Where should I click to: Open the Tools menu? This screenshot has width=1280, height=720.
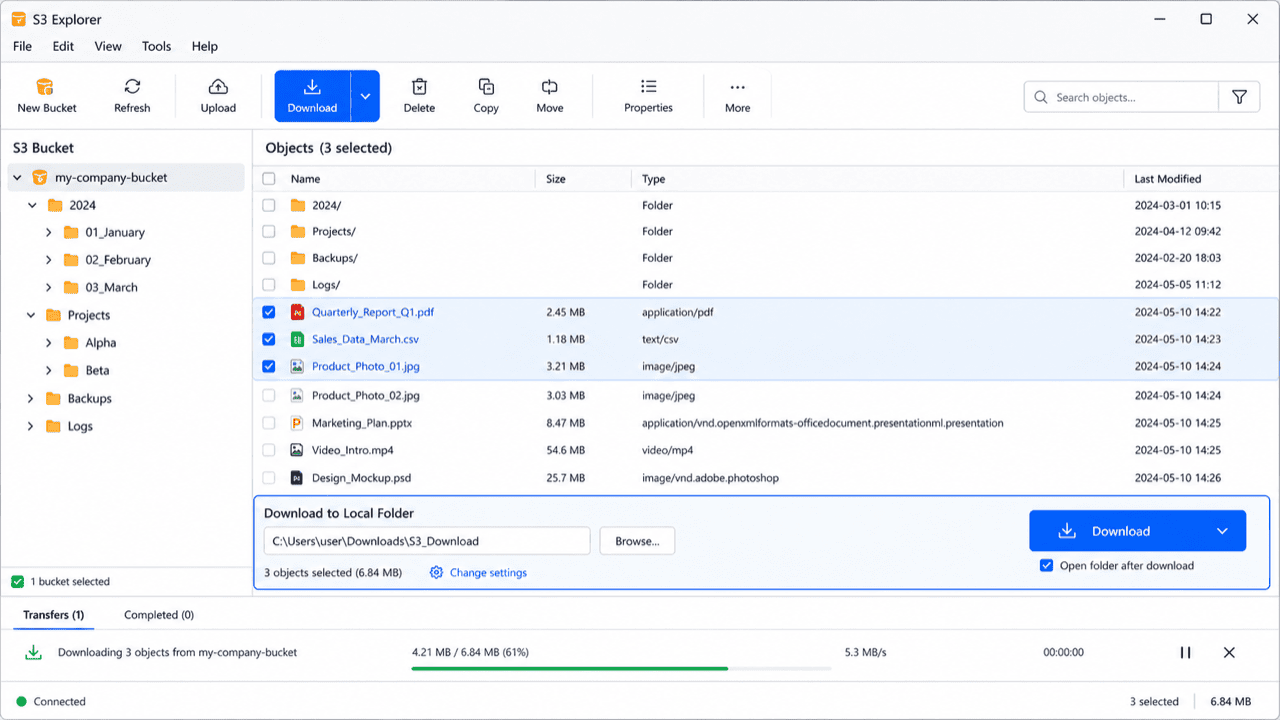[156, 46]
